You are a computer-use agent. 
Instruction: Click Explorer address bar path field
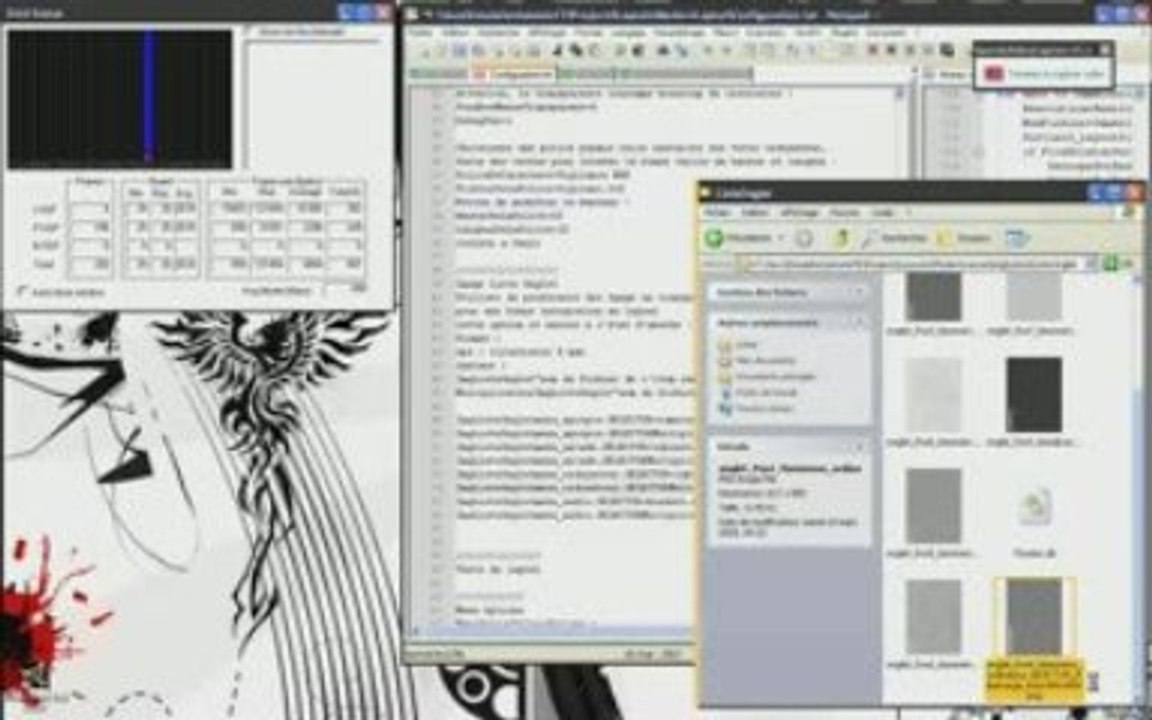911,262
